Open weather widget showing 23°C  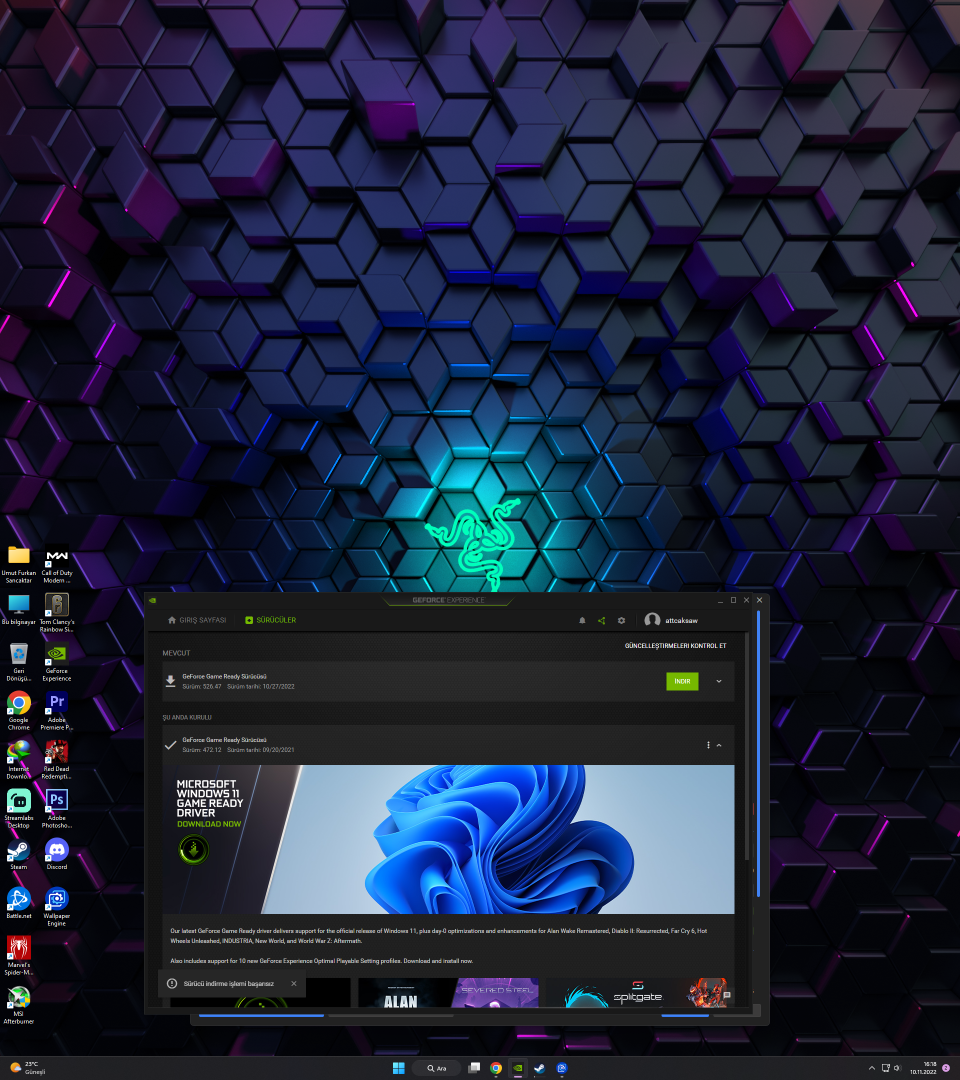28,1068
